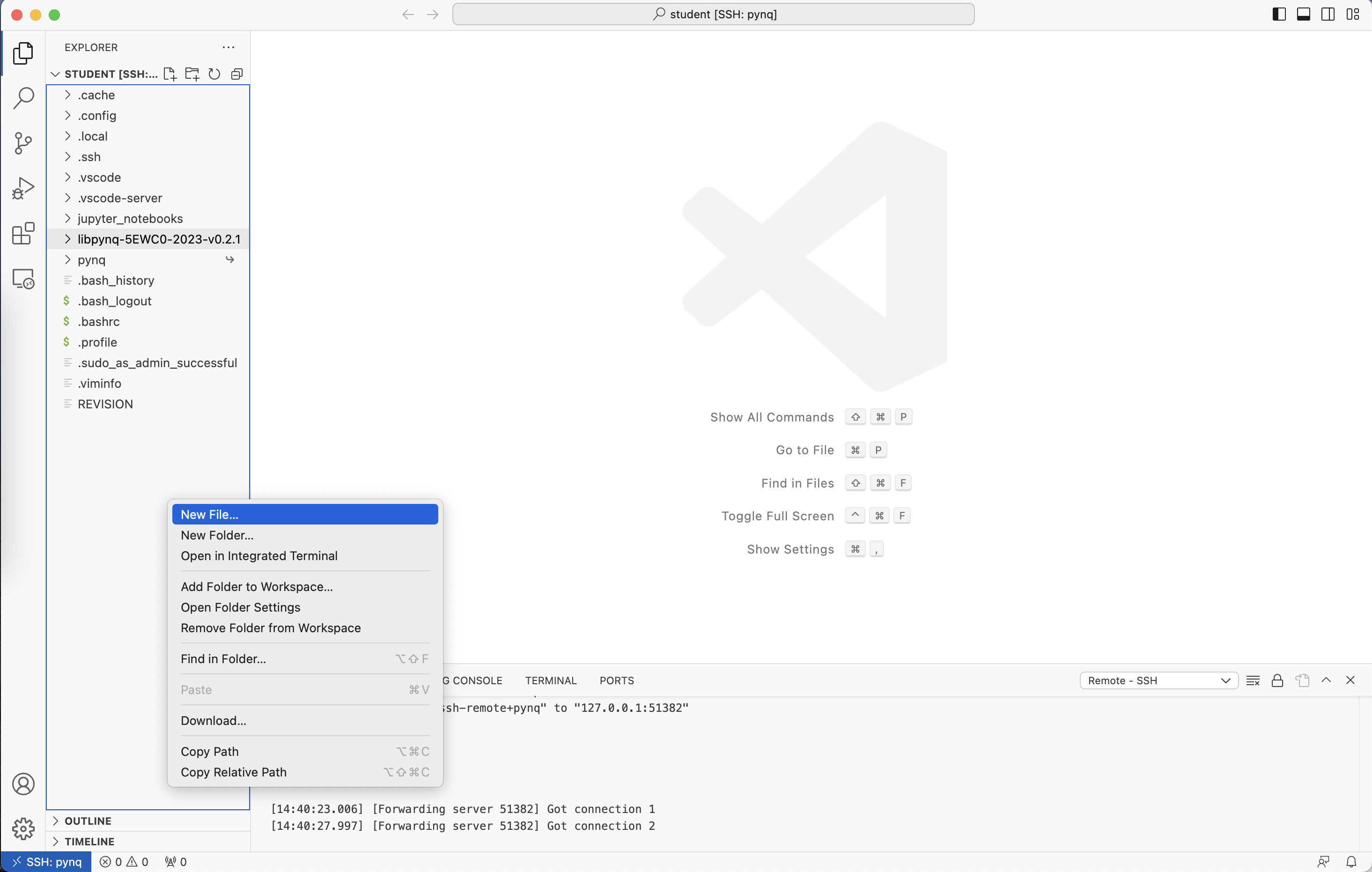Expand the TIMELINE section
The width and height of the screenshot is (1372, 872).
tap(148, 841)
